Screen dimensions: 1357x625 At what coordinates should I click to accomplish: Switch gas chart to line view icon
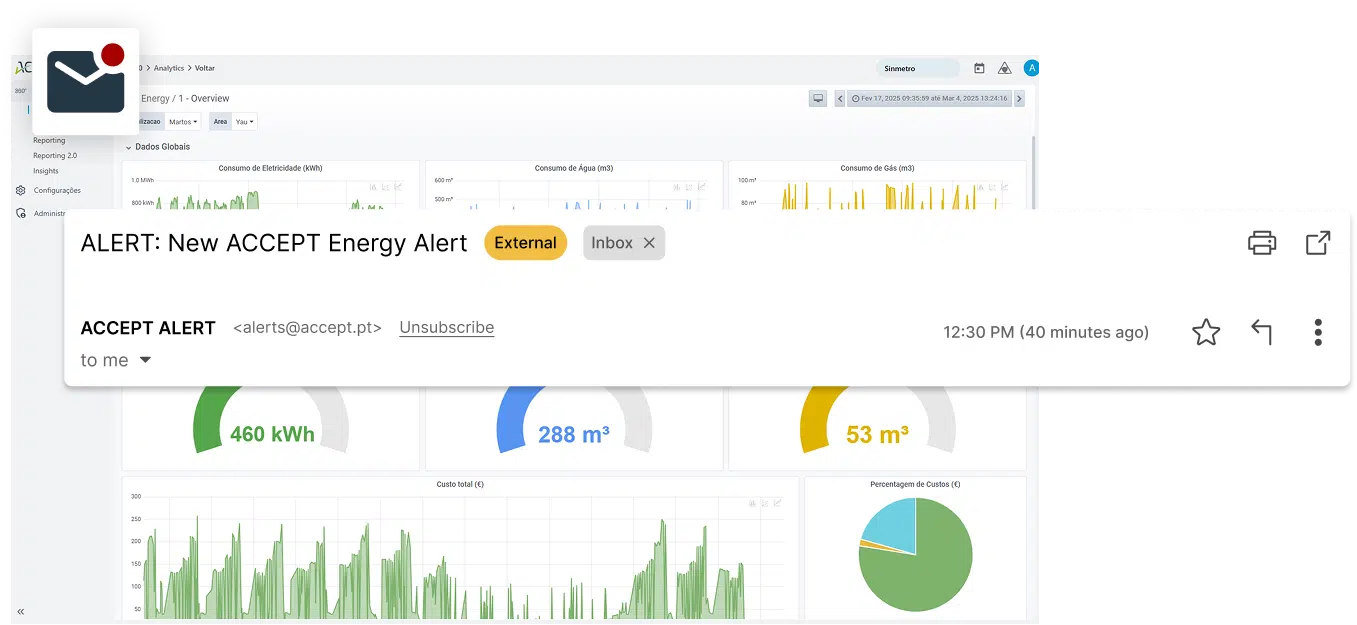[1005, 186]
